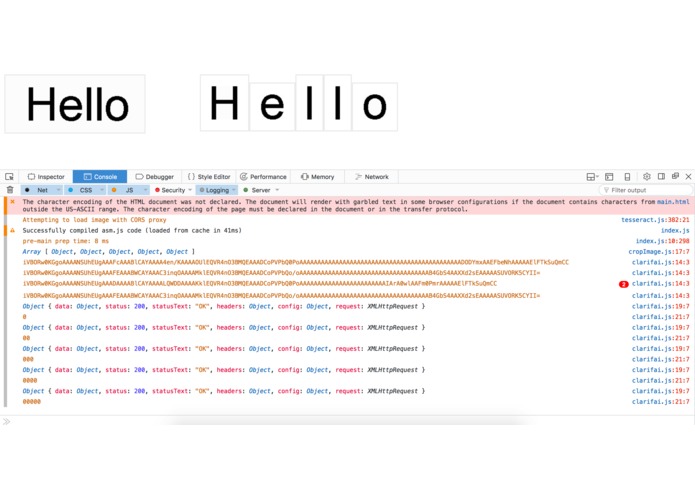Expand the CSS filter dropdown arrow
695x494 pixels.
pyautogui.click(x=102, y=190)
